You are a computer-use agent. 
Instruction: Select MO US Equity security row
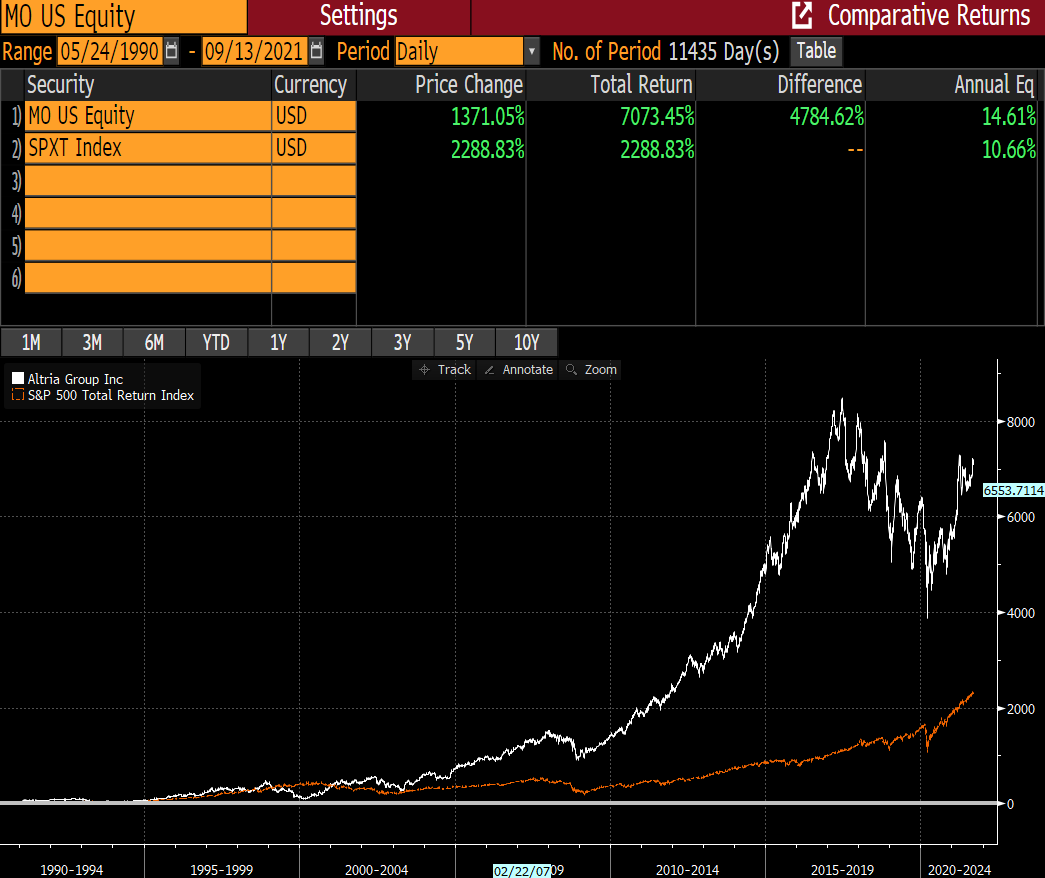point(148,116)
